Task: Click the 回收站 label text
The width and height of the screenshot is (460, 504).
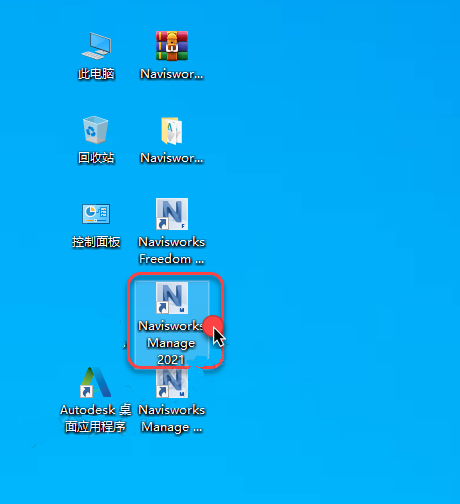Action: [96, 158]
